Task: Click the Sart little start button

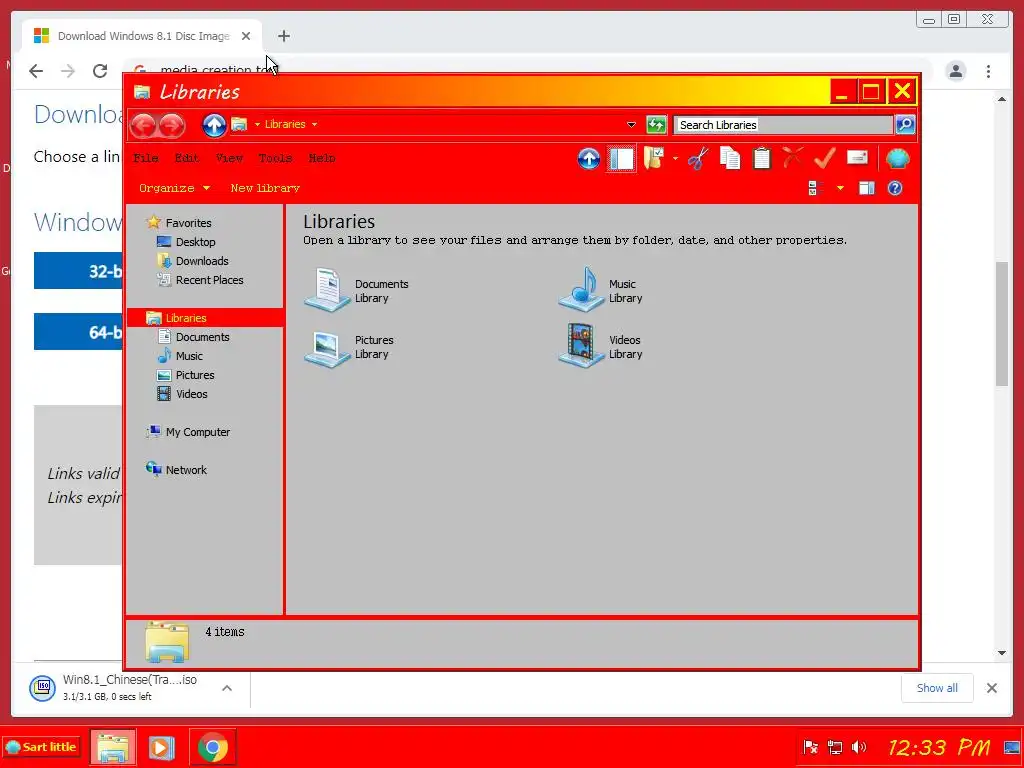Action: pos(41,746)
